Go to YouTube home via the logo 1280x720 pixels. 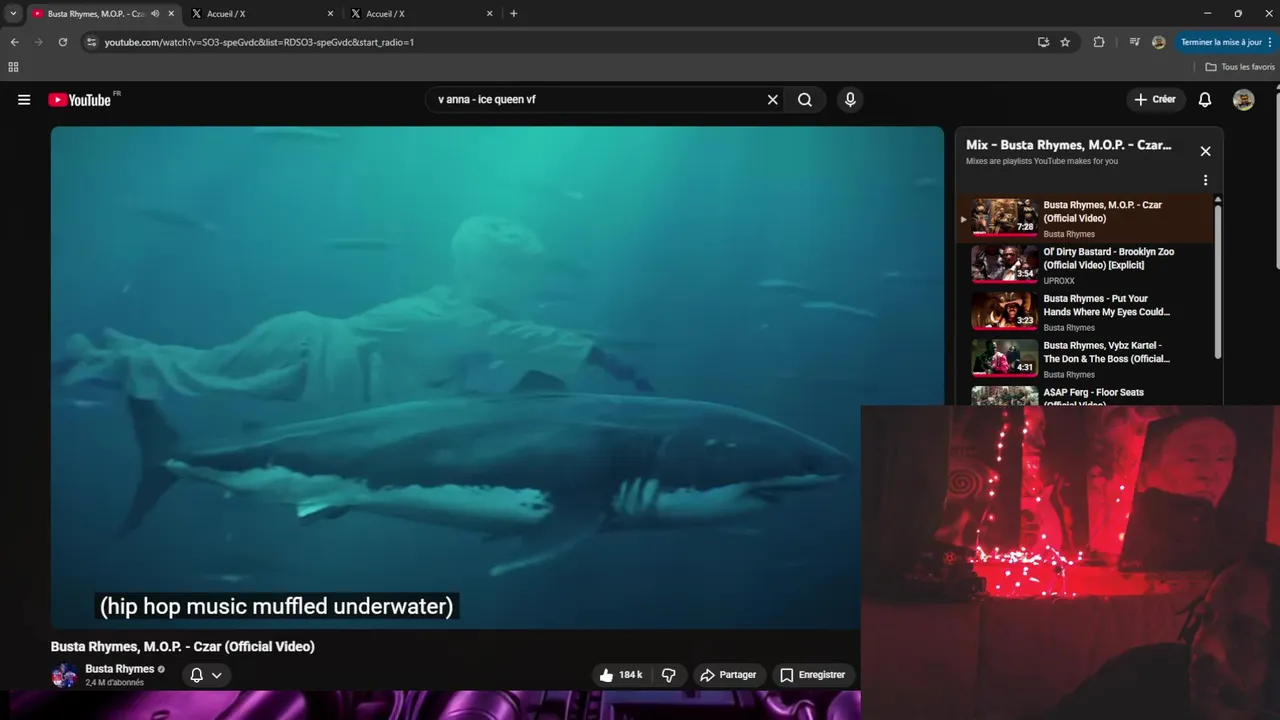[x=80, y=100]
